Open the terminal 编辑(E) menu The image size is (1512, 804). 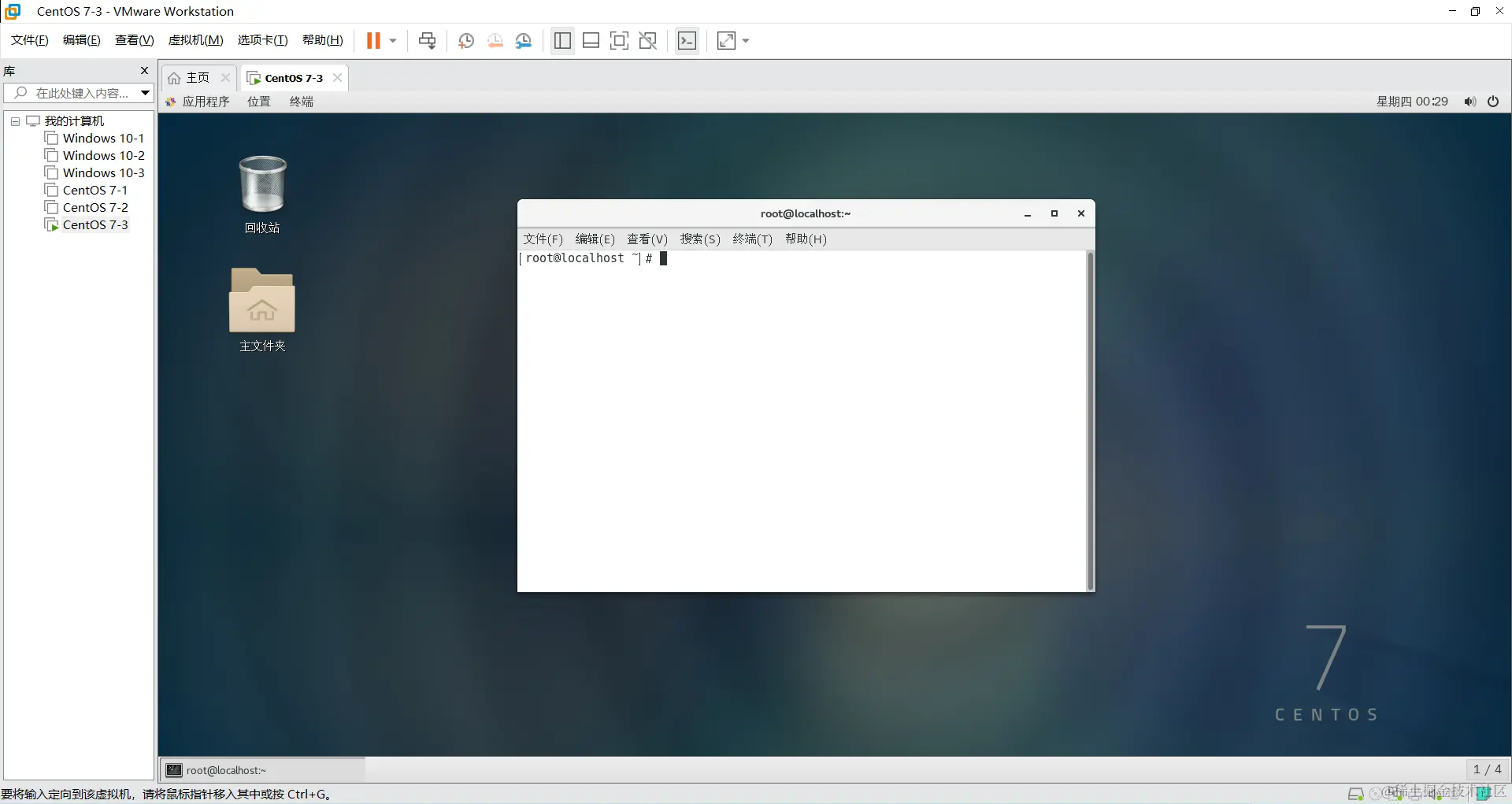pos(595,239)
